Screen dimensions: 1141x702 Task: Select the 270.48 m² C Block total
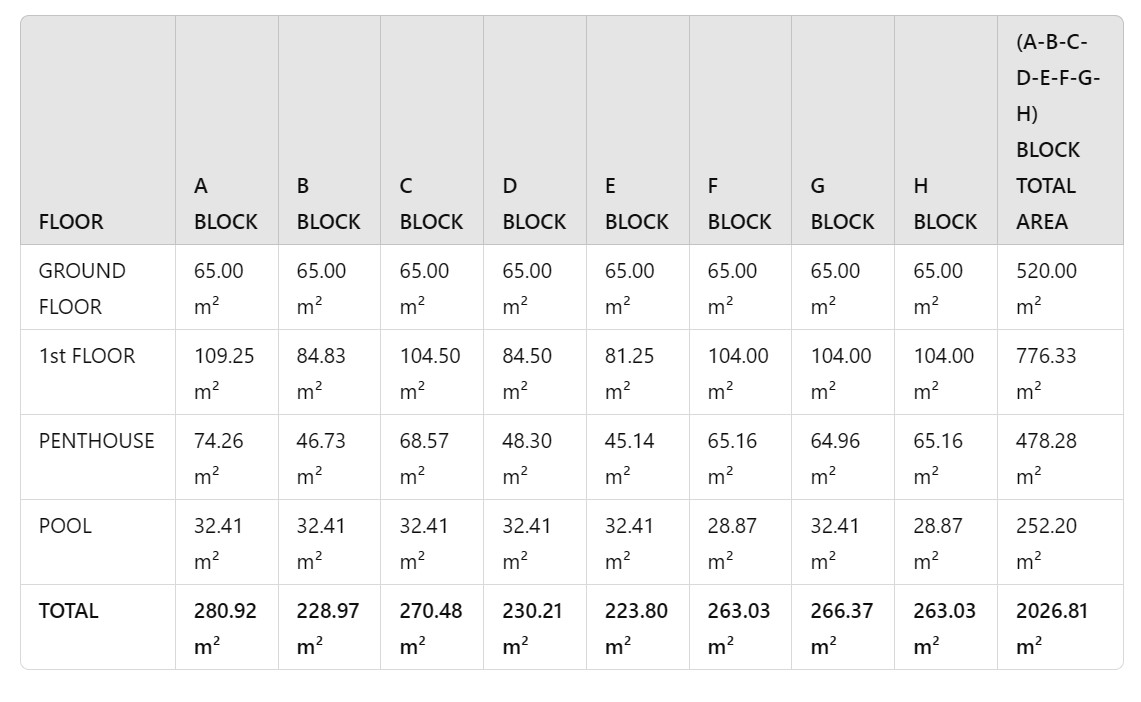(431, 627)
